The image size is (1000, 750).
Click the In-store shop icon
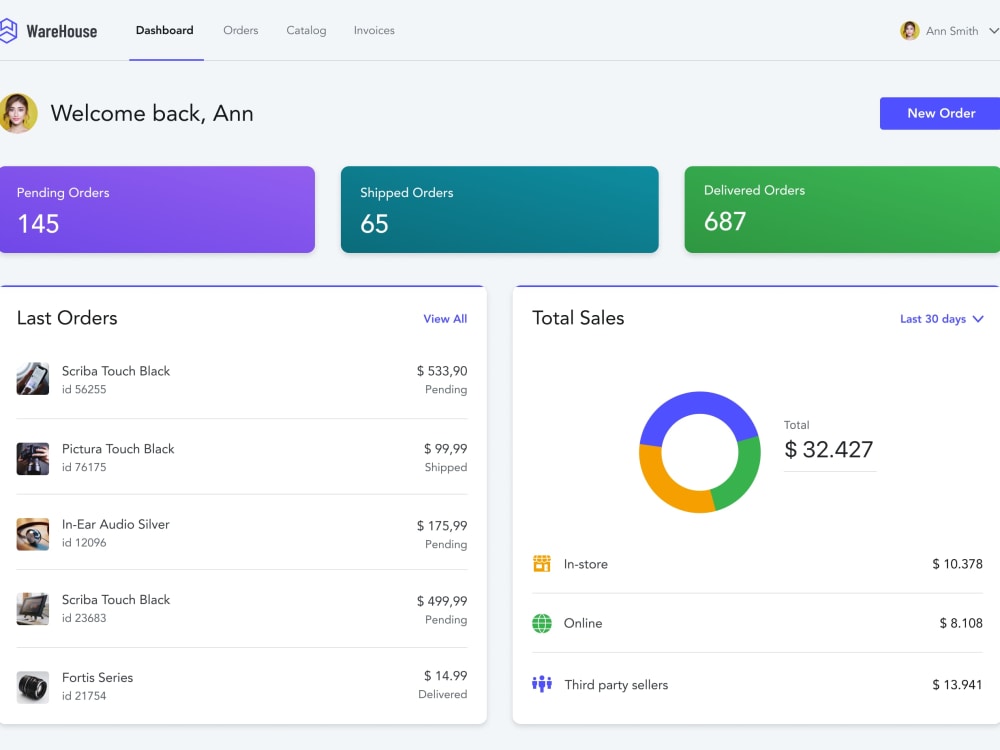pos(541,564)
